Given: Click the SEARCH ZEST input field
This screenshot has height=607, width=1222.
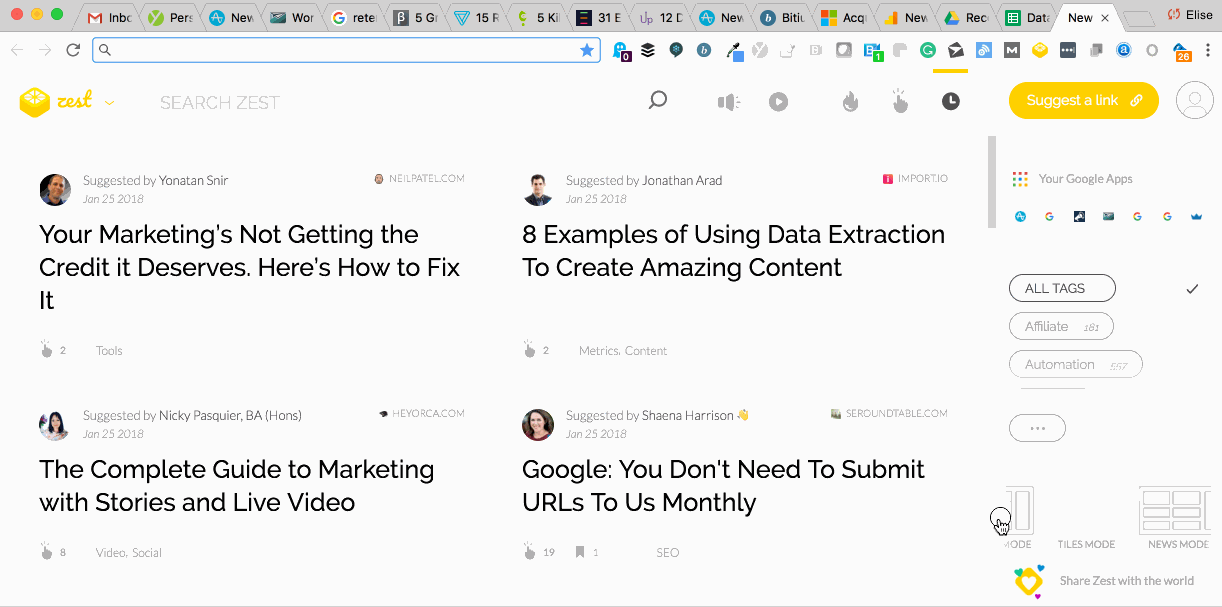Looking at the screenshot, I should (220, 102).
